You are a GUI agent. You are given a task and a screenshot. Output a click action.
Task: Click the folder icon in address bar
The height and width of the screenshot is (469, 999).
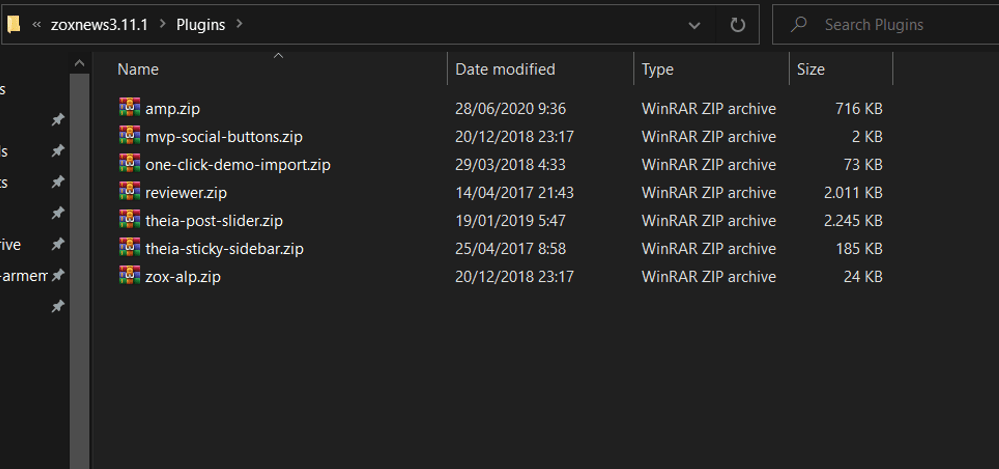(14, 24)
